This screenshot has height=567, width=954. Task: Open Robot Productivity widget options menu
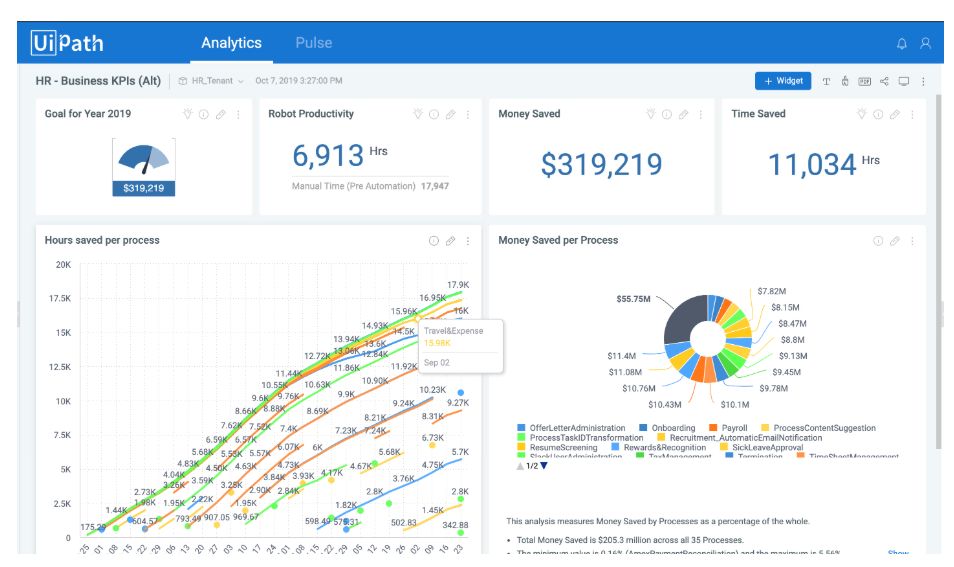pos(467,114)
